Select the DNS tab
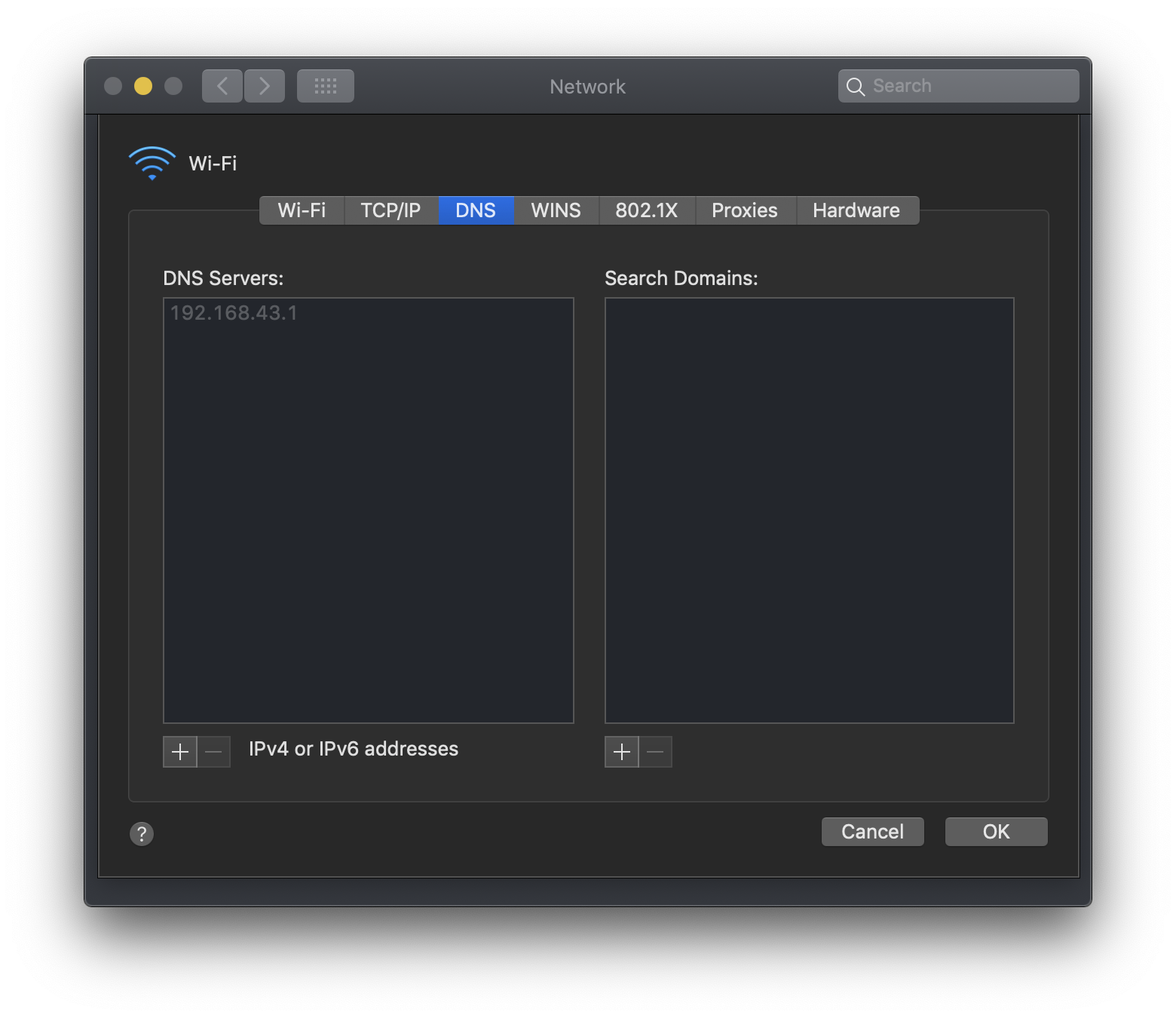Screen dimensions: 1176x1018 pos(476,210)
